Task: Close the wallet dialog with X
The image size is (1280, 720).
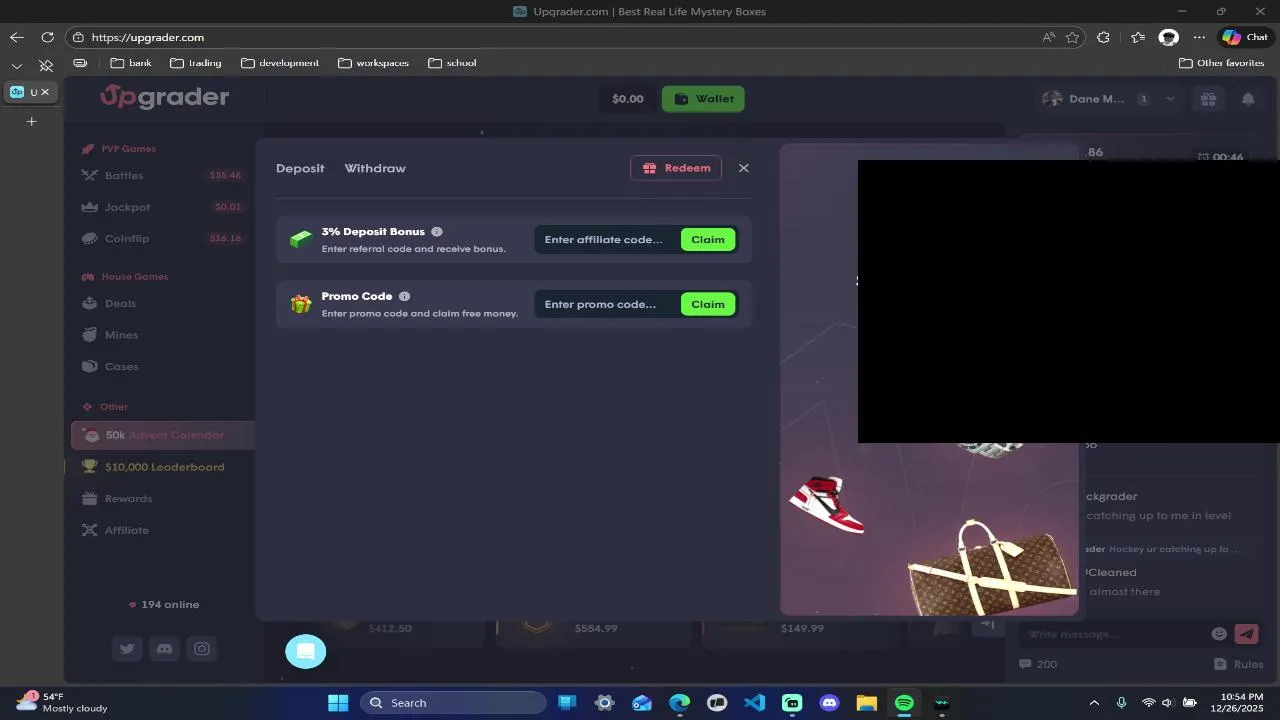Action: (x=743, y=168)
